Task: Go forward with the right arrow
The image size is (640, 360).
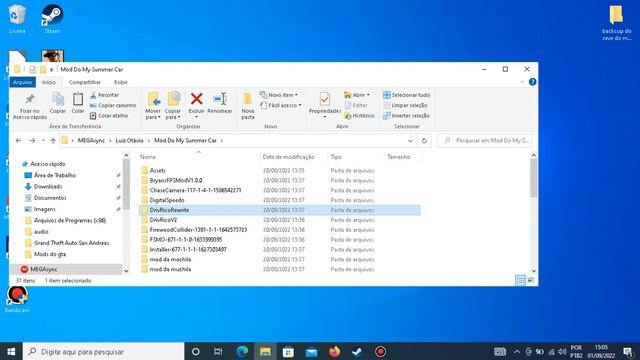Action: (x=32, y=140)
